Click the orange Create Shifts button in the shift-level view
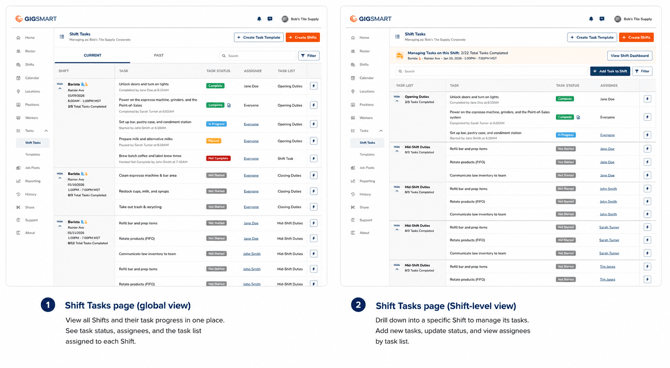The height and width of the screenshot is (368, 670). [636, 38]
